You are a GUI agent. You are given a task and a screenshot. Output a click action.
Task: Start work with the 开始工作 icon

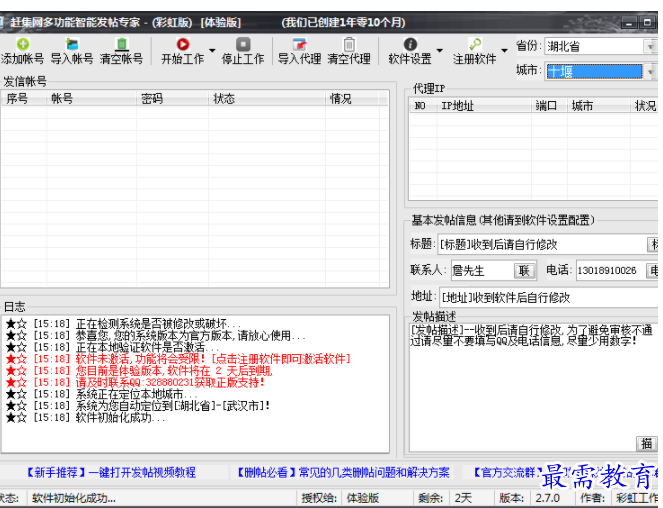pos(183,44)
